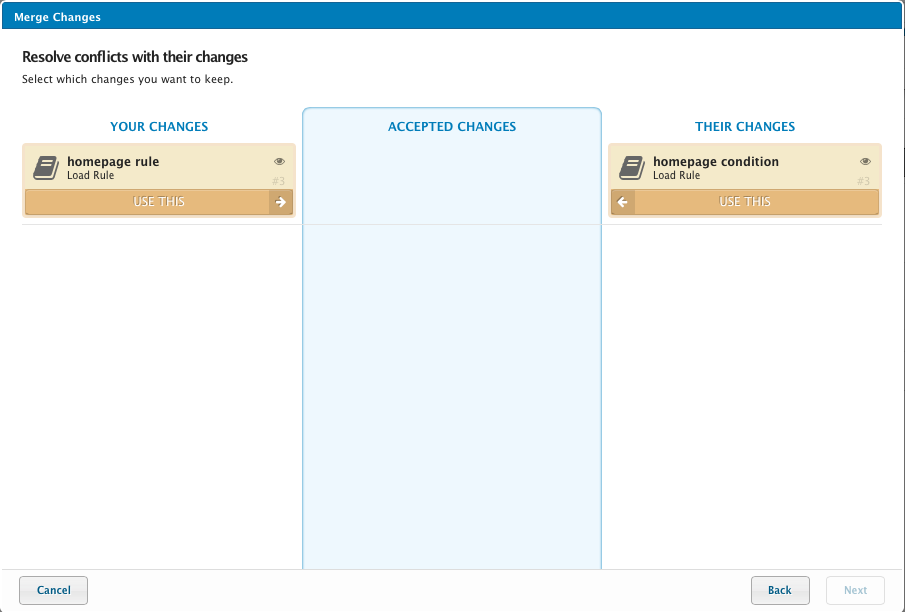Preview homepage rule using its eye icon
This screenshot has height=612, width=905.
click(279, 161)
